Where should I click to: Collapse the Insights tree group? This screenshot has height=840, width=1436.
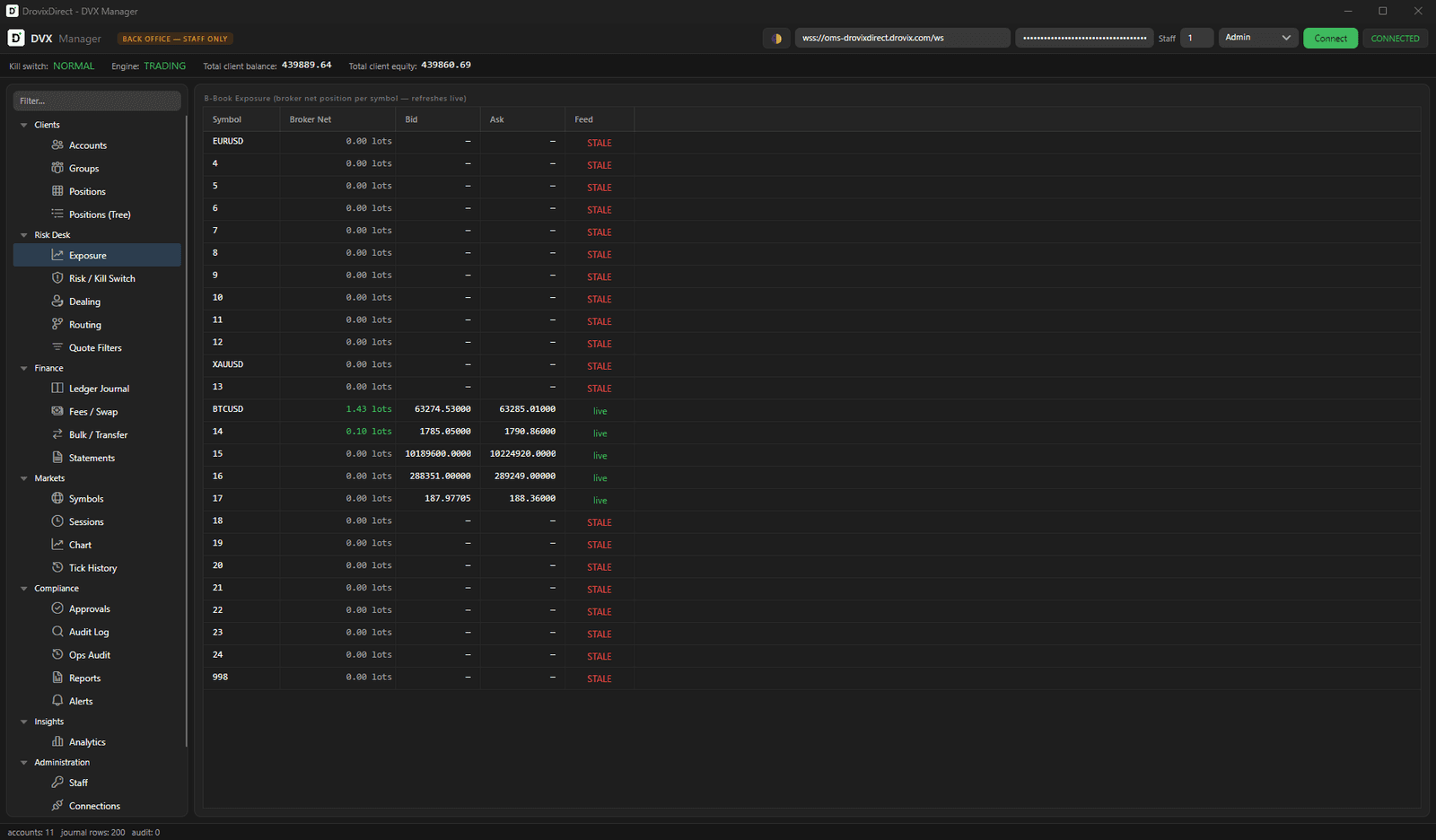click(24, 722)
